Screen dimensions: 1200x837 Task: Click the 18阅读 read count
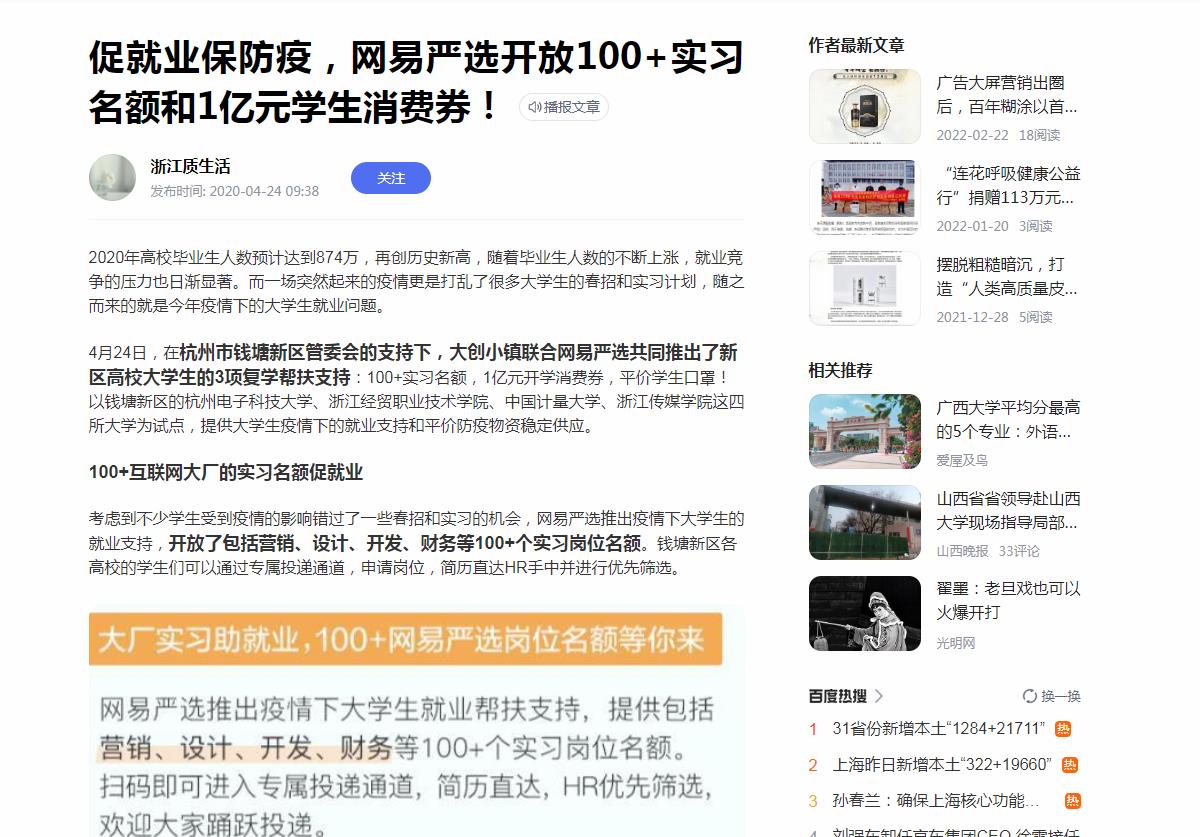click(x=1039, y=135)
